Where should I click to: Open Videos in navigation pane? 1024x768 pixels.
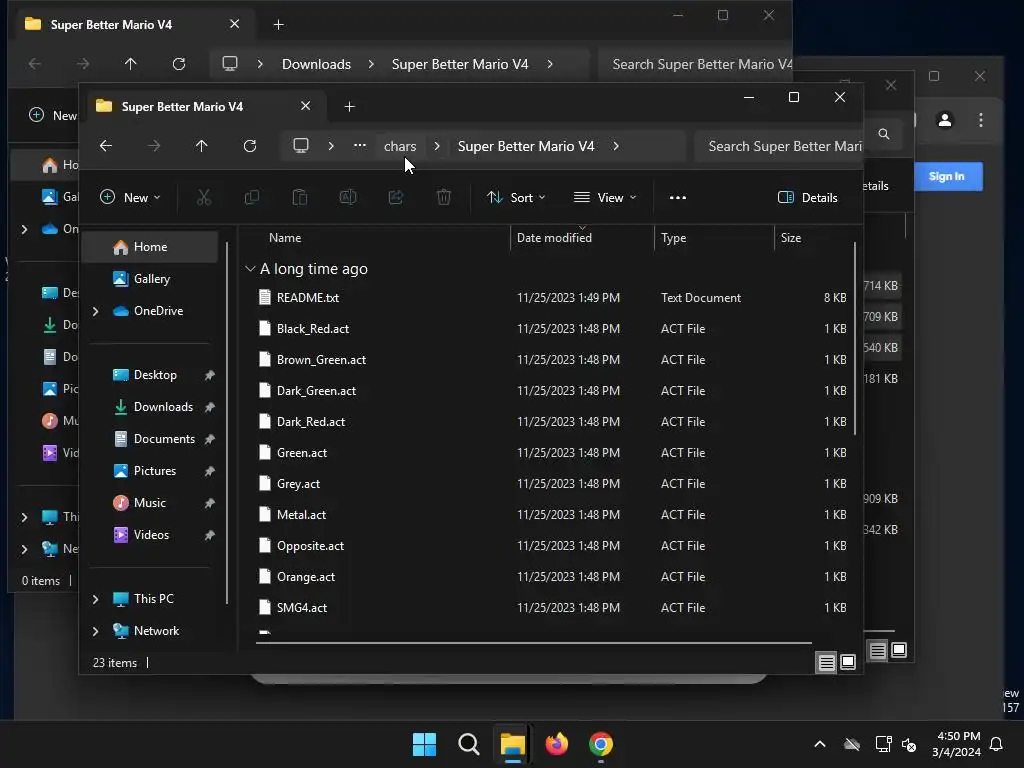(152, 535)
